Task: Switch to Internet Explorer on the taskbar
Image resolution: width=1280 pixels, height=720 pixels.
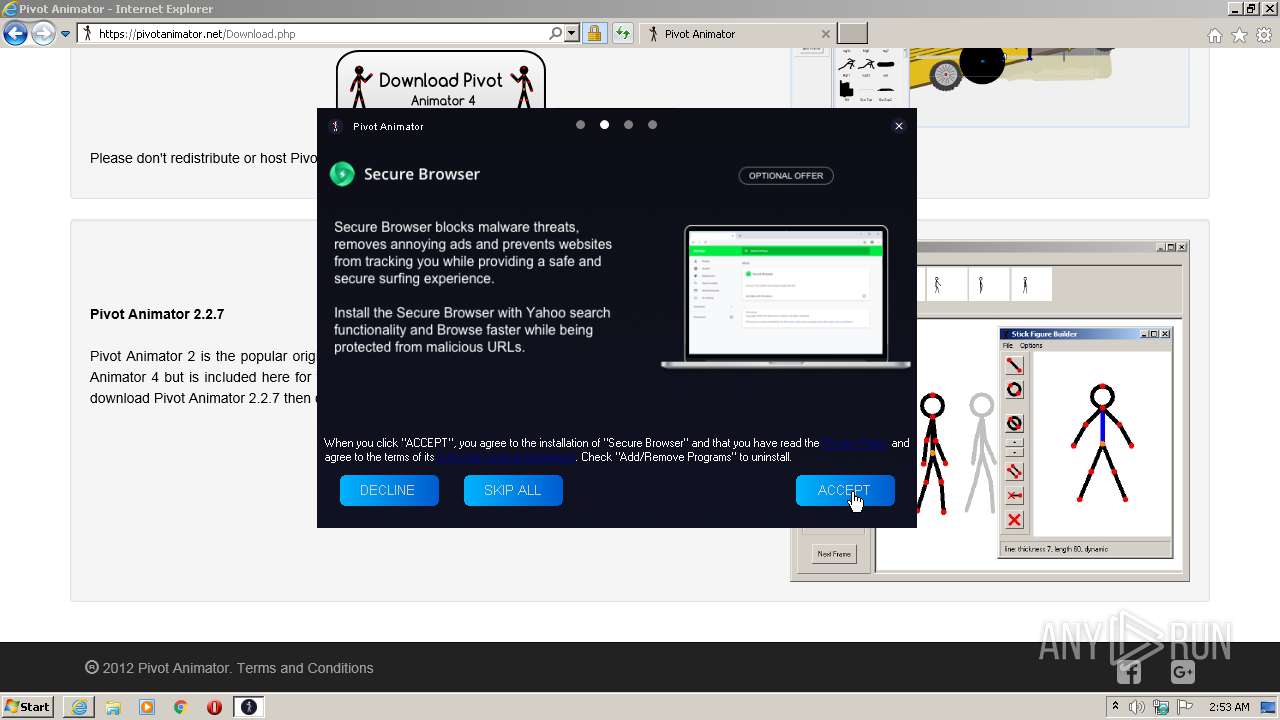Action: click(x=79, y=707)
